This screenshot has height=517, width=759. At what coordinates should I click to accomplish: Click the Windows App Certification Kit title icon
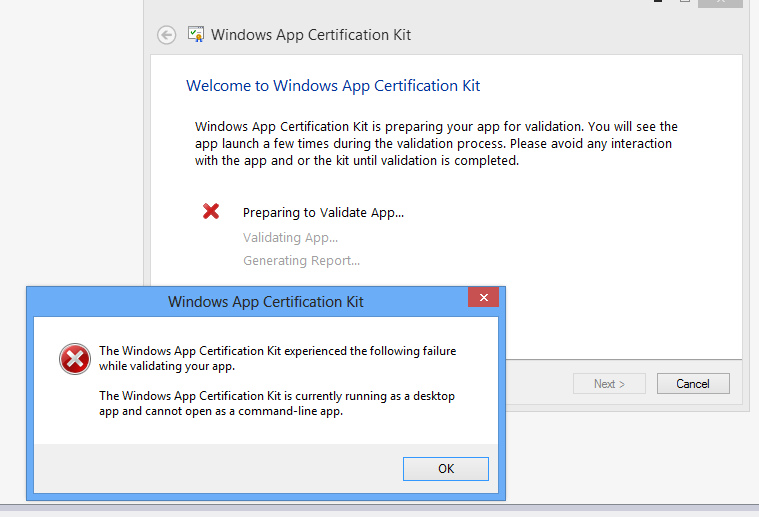[196, 34]
